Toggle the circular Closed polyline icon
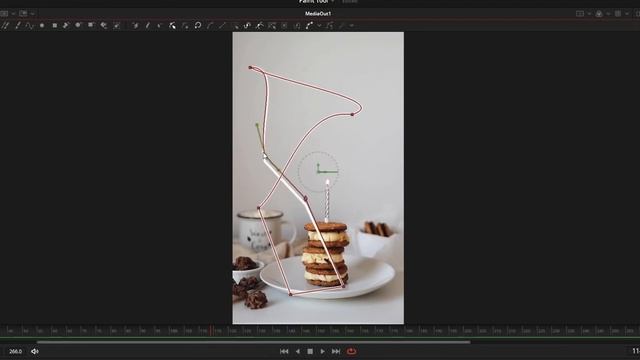Image resolution: width=640 pixels, height=360 pixels. pyautogui.click(x=198, y=25)
